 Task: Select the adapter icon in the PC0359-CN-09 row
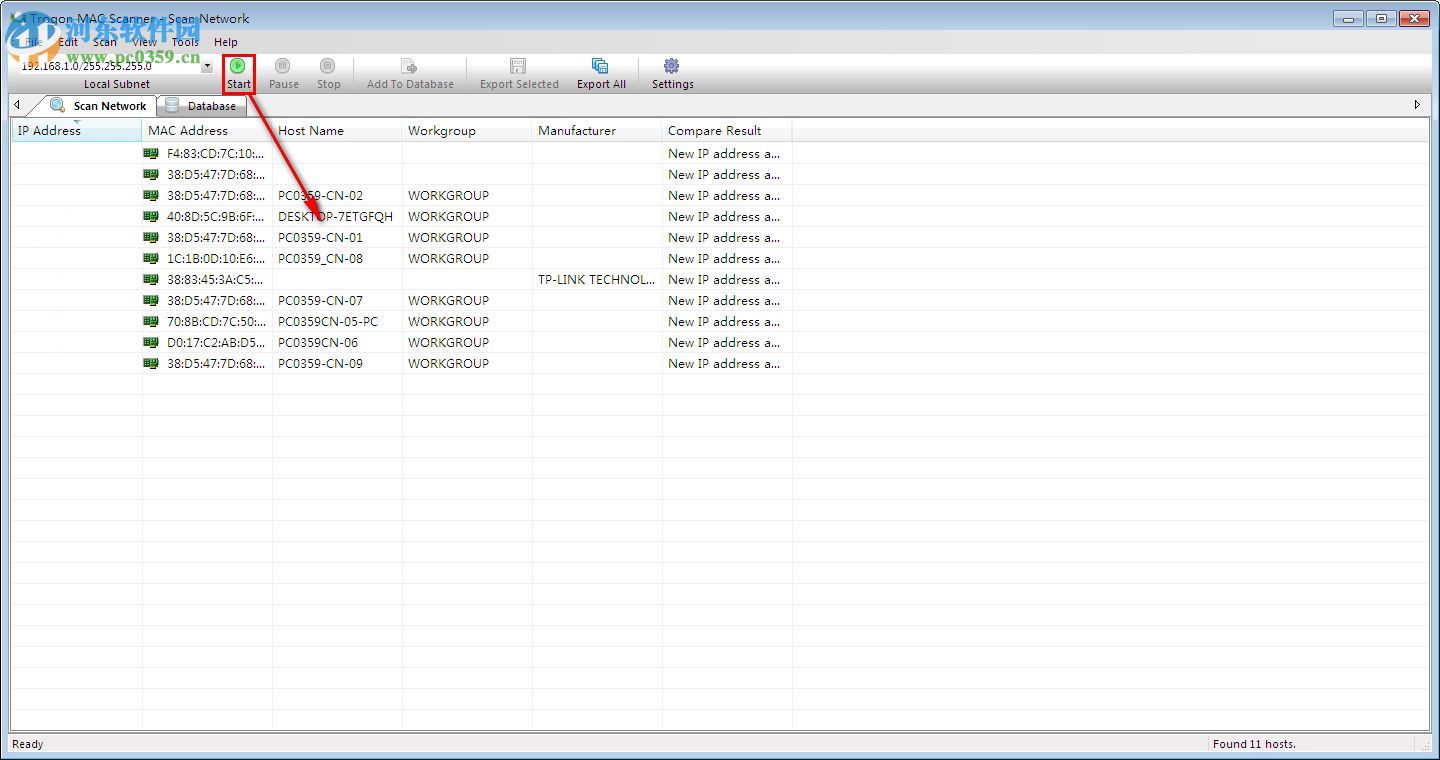coord(151,363)
